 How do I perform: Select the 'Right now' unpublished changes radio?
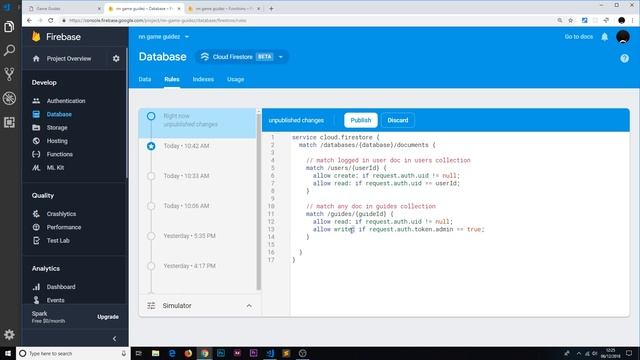pos(151,116)
